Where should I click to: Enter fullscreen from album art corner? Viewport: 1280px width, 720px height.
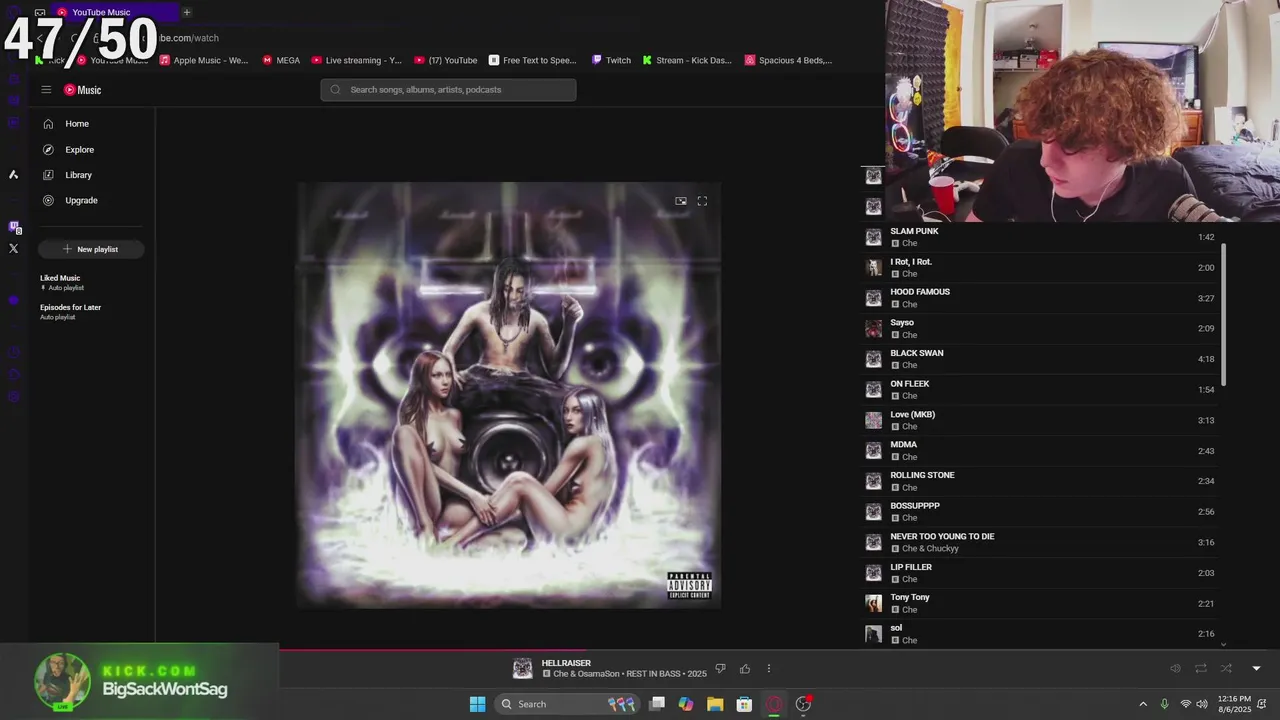point(702,201)
